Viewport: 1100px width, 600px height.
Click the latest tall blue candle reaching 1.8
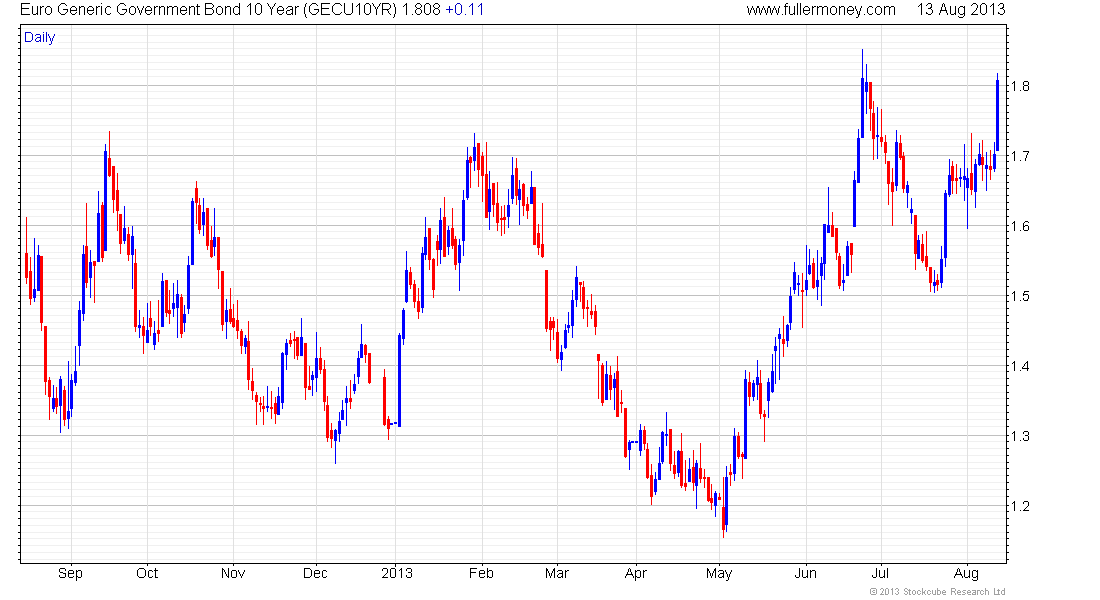997,112
